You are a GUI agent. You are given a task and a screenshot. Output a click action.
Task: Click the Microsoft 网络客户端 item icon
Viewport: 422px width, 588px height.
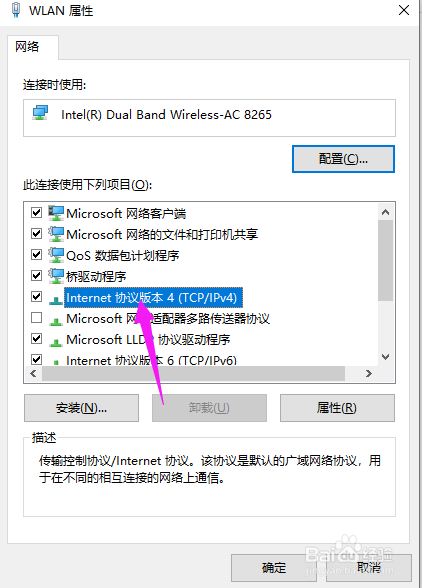[56, 213]
